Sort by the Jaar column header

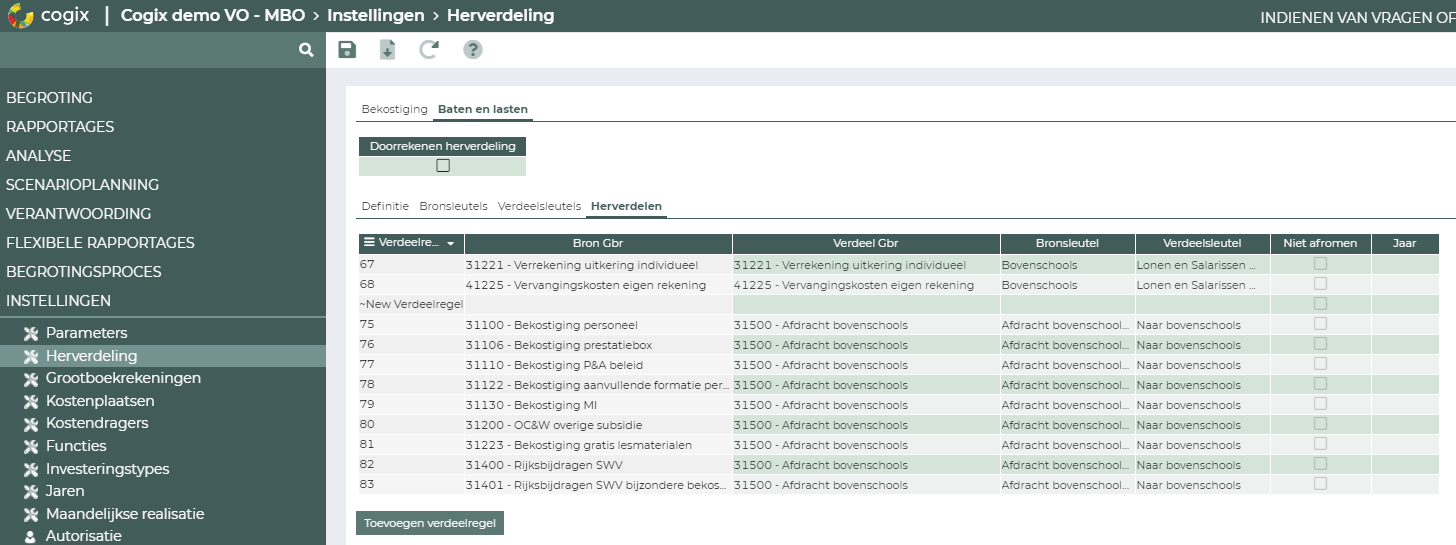point(1405,244)
